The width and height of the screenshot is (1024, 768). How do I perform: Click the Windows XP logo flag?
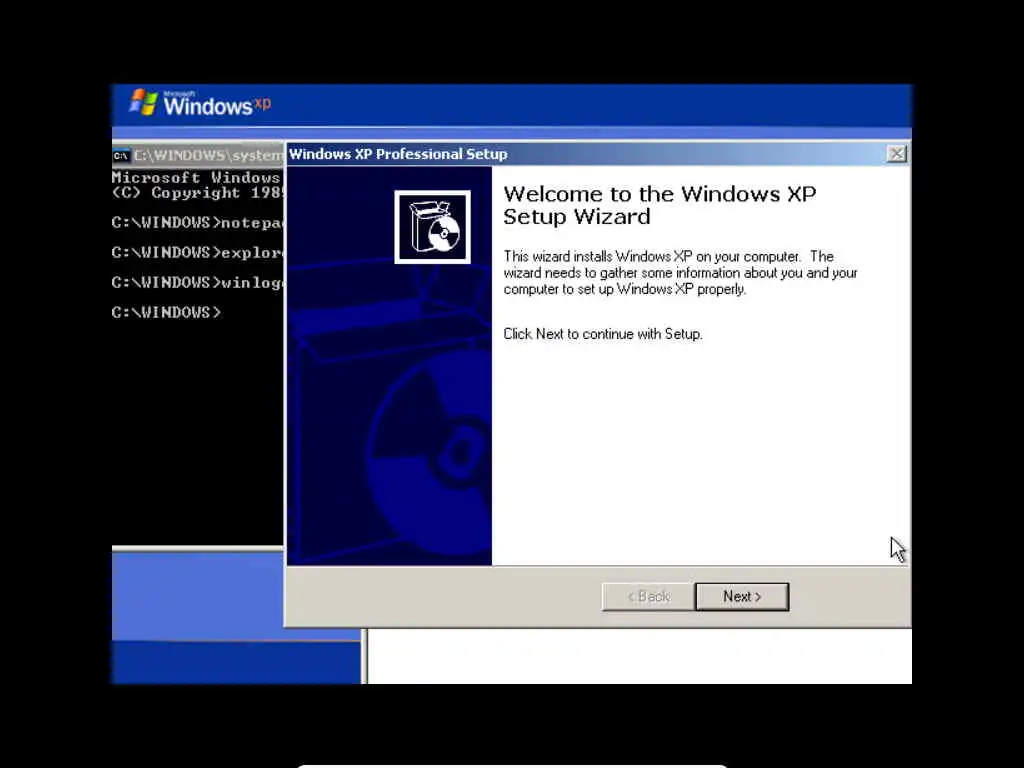tap(143, 103)
